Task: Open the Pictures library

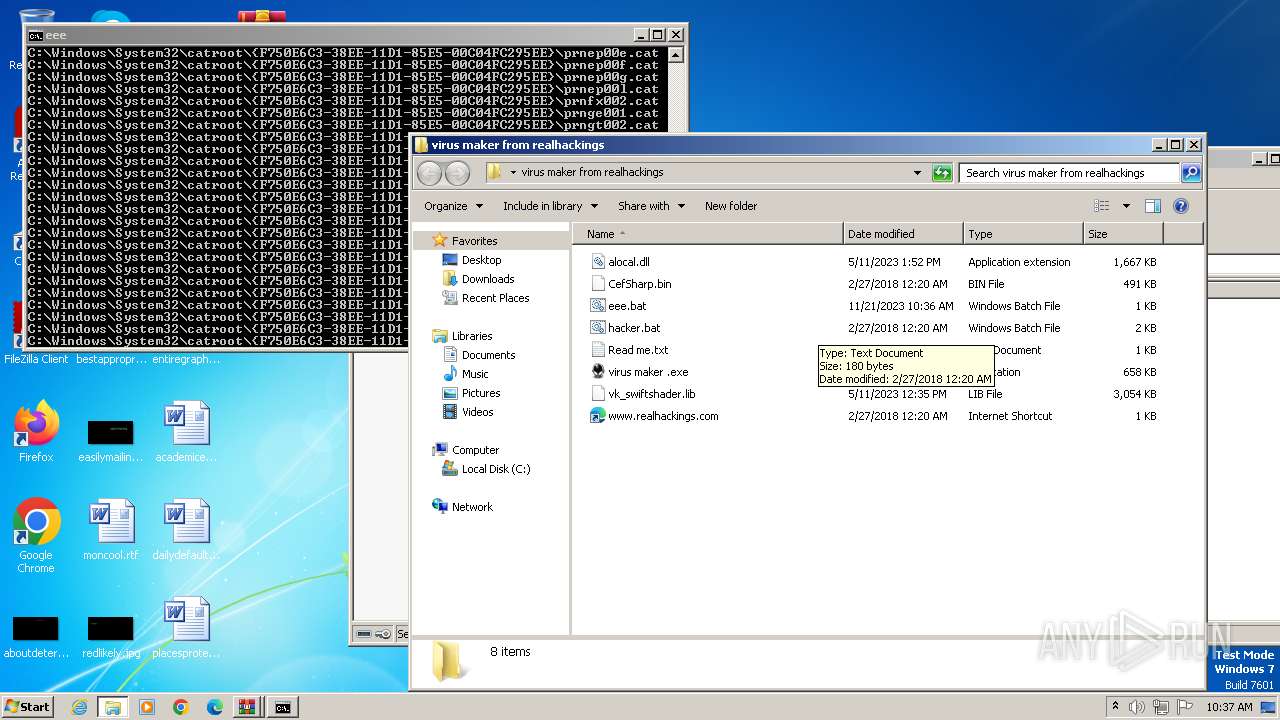Action: tap(481, 393)
